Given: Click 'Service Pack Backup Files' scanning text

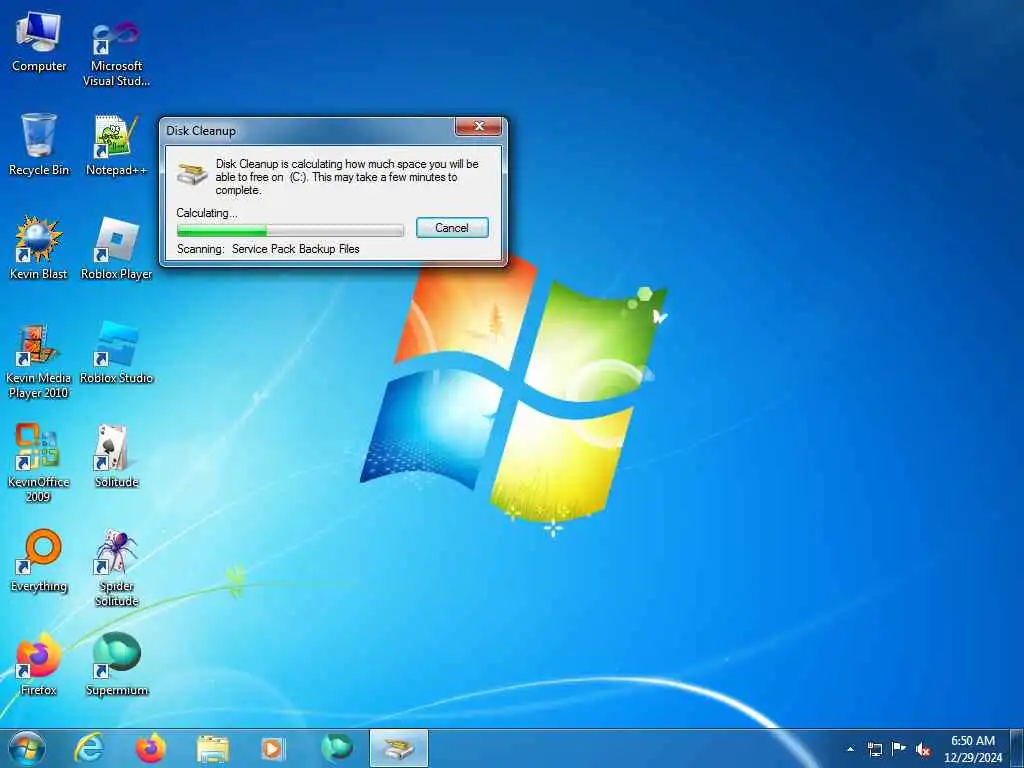Looking at the screenshot, I should 296,249.
